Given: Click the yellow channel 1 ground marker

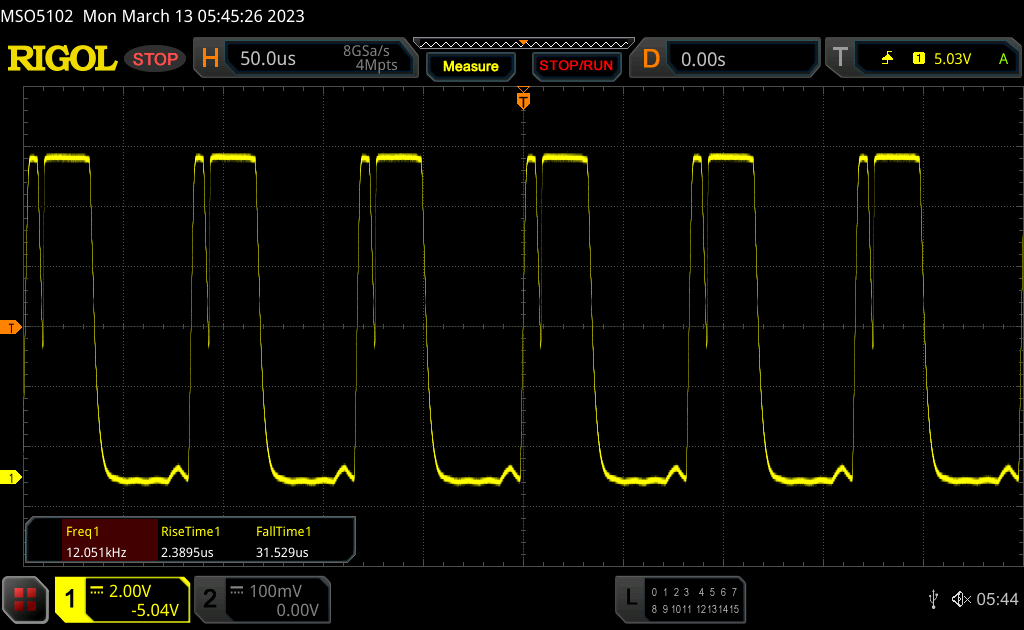Looking at the screenshot, I should (x=10, y=478).
